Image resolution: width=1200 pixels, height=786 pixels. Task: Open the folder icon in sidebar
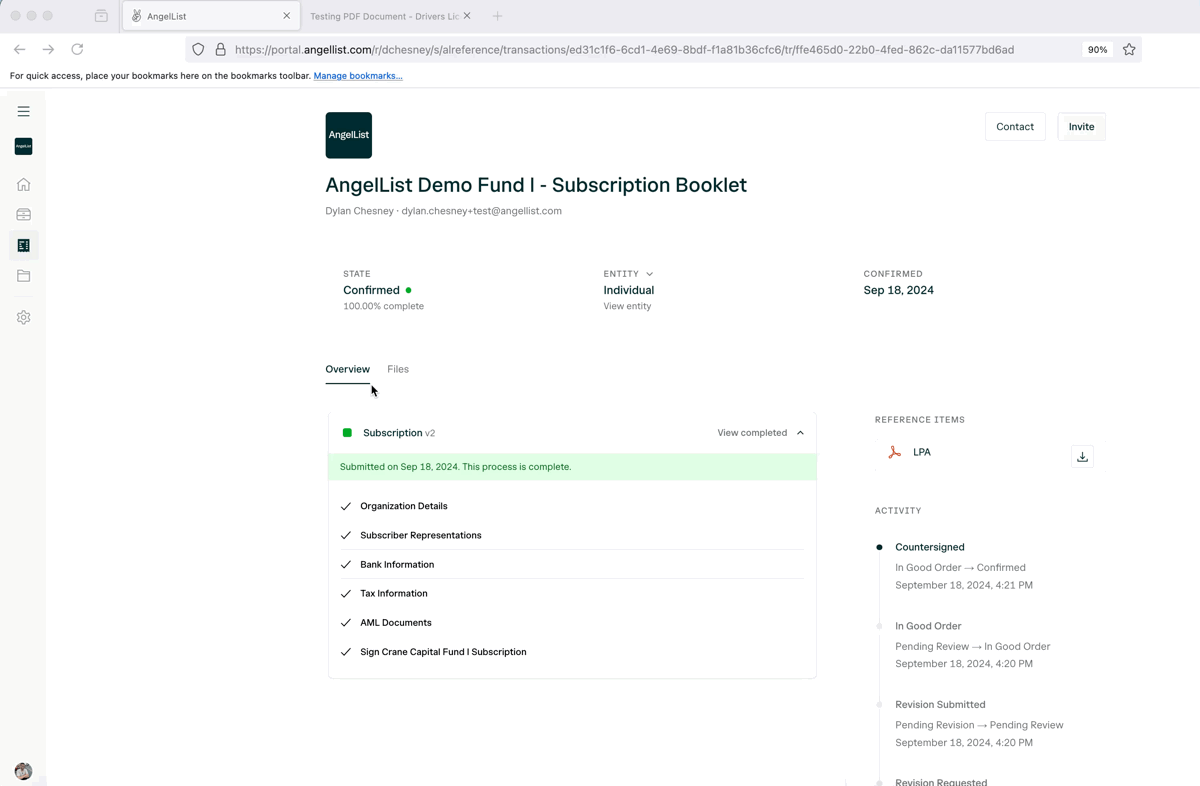pyautogui.click(x=23, y=276)
